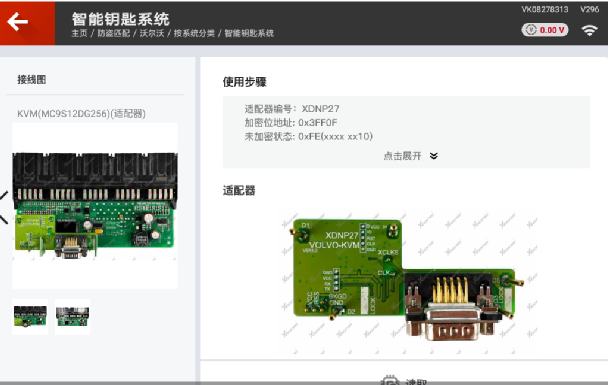Click the 适配器 section heading
The height and width of the screenshot is (385, 608).
(239, 191)
